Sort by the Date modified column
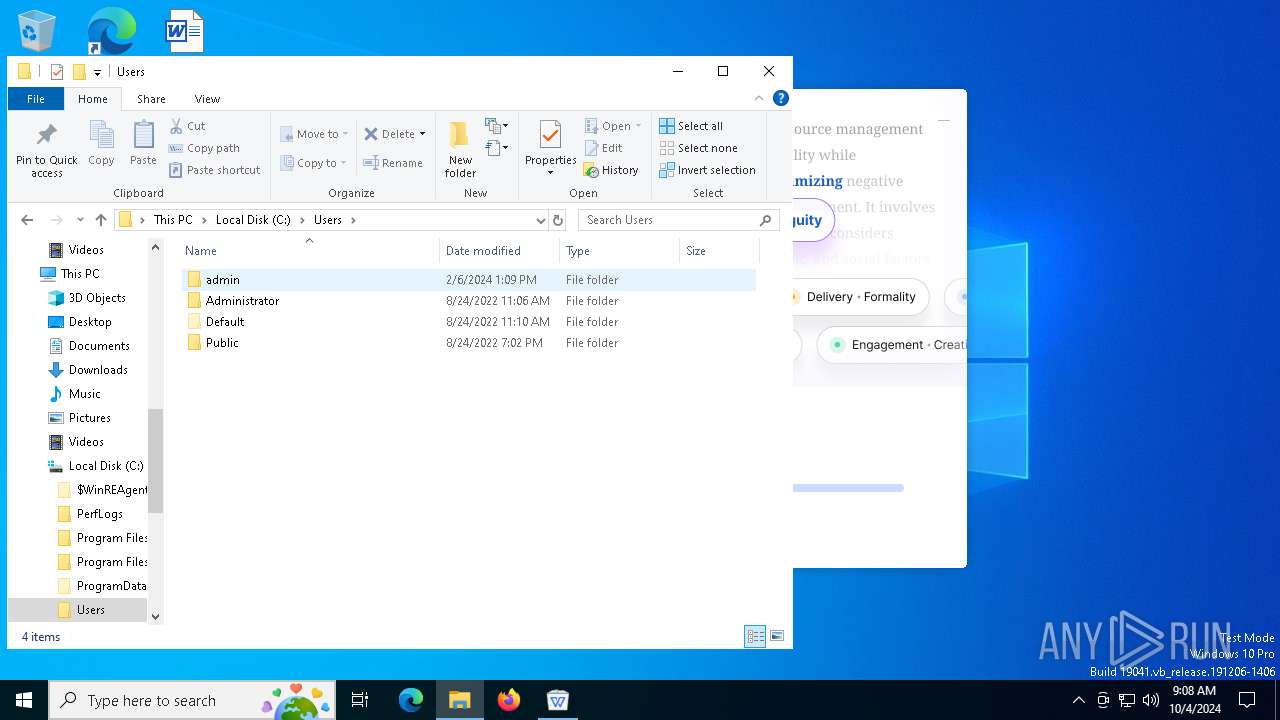The height and width of the screenshot is (720, 1280). pyautogui.click(x=499, y=251)
